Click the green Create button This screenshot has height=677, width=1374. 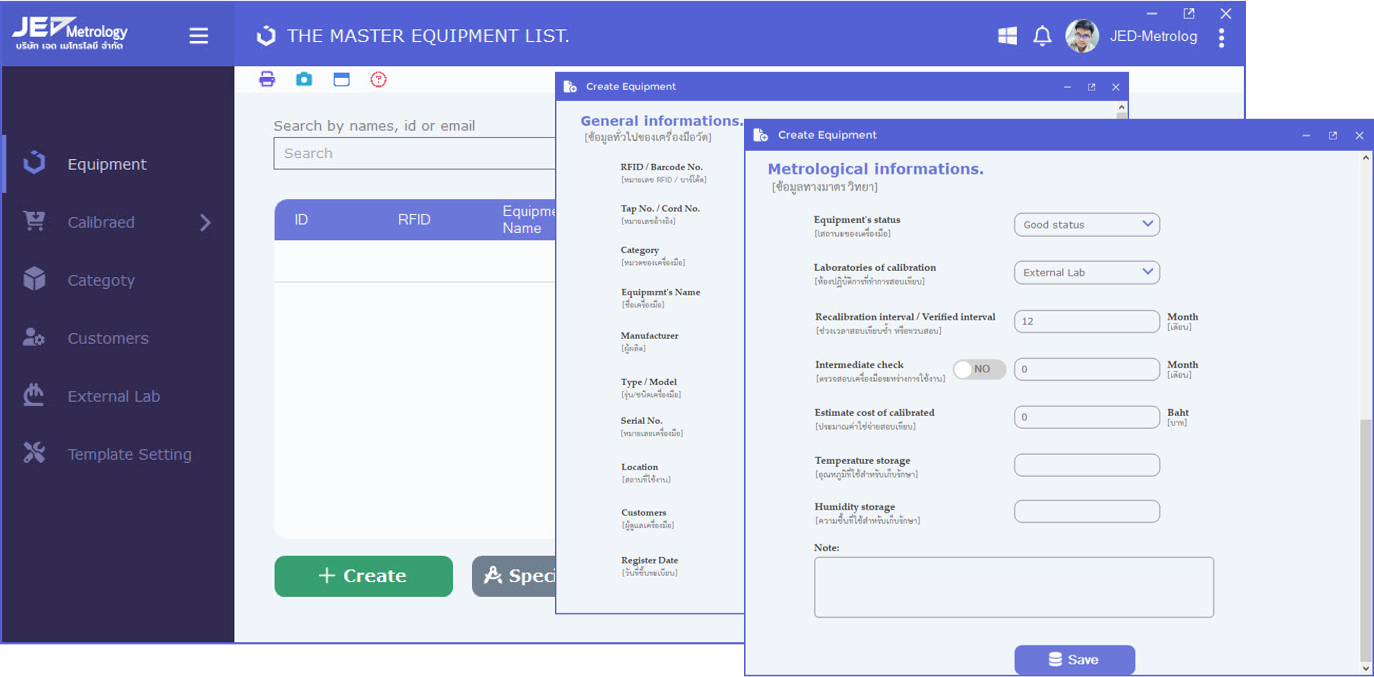363,576
